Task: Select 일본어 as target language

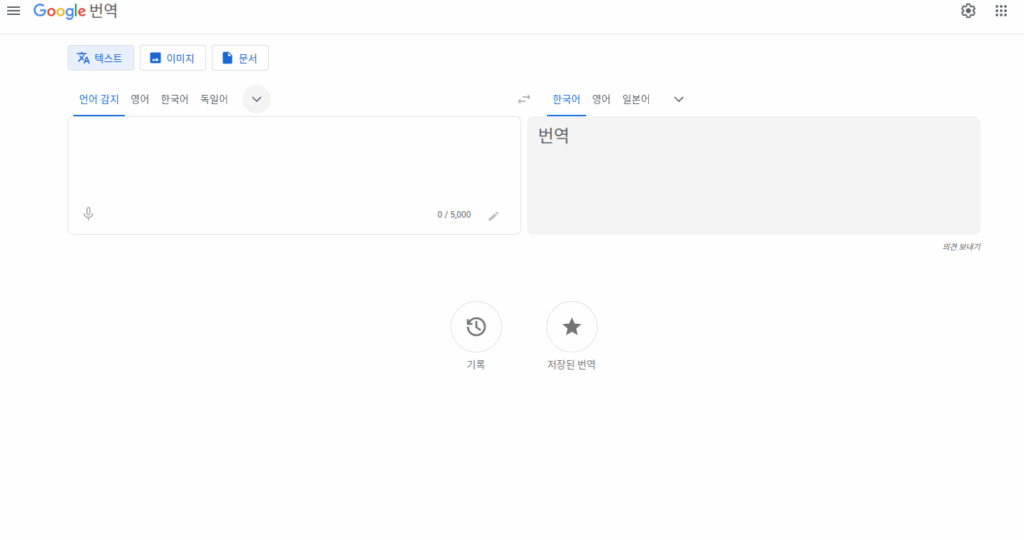Action: (x=635, y=99)
